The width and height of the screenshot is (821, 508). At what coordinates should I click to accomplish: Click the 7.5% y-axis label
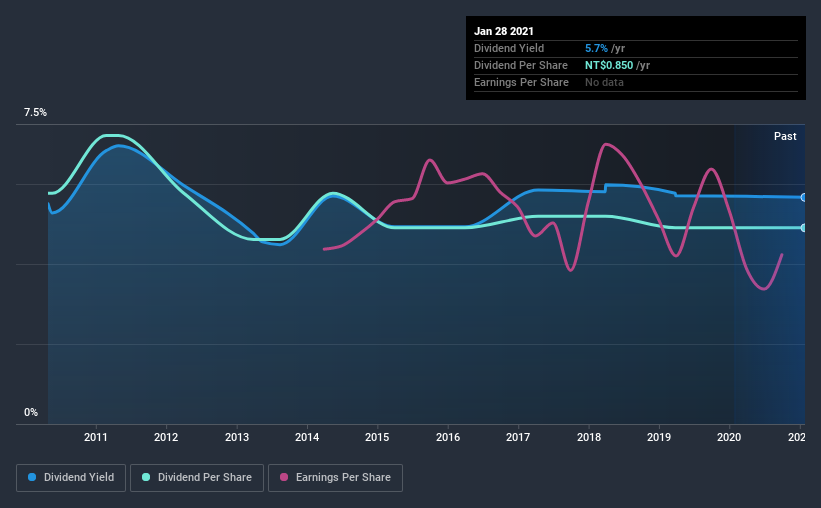pos(35,113)
